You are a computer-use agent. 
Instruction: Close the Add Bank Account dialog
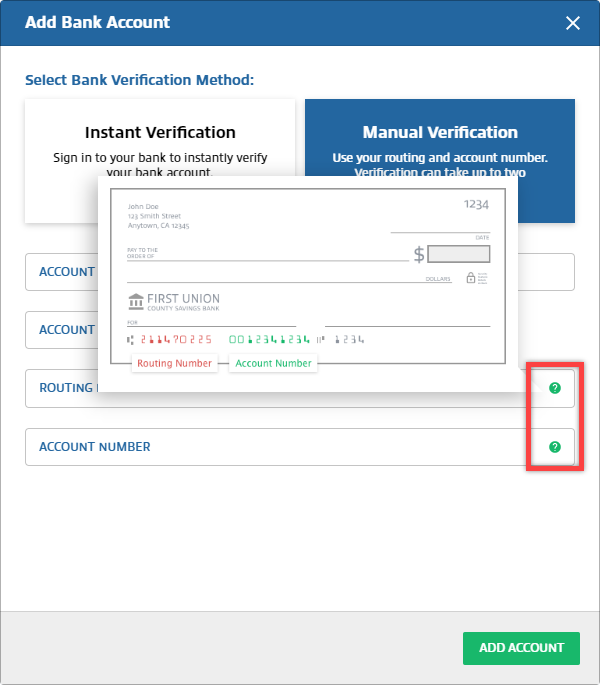pyautogui.click(x=572, y=23)
